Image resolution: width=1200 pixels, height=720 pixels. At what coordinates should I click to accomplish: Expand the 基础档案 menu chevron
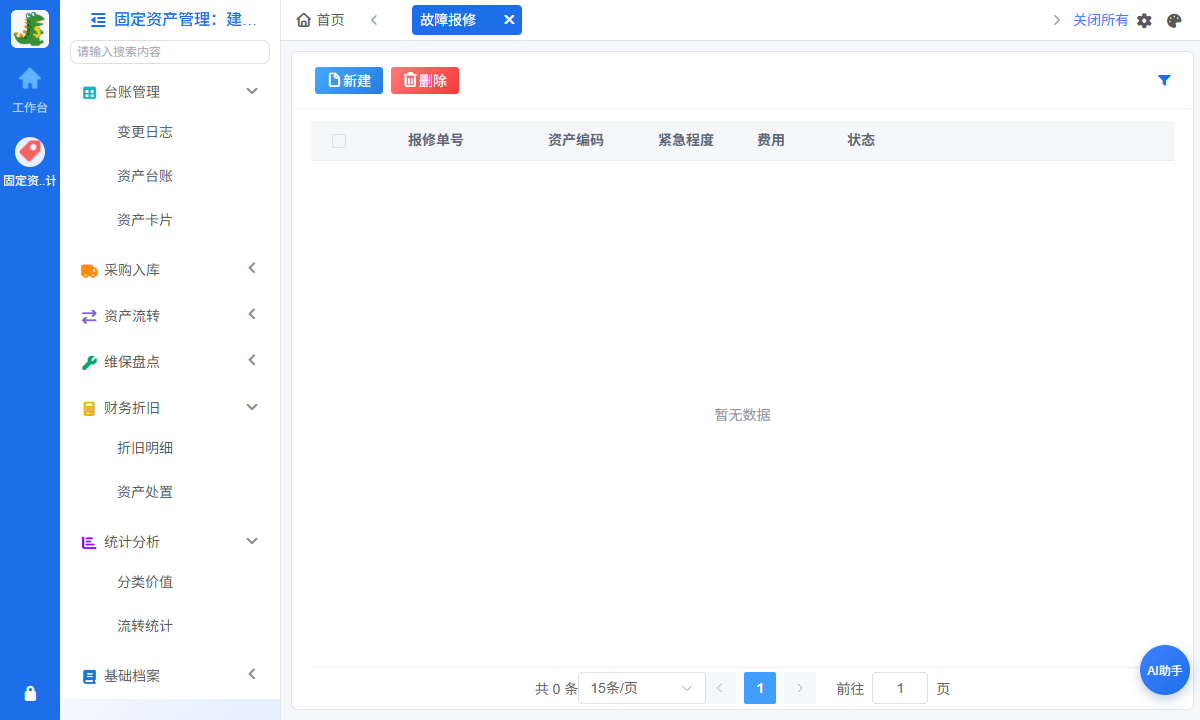(252, 674)
